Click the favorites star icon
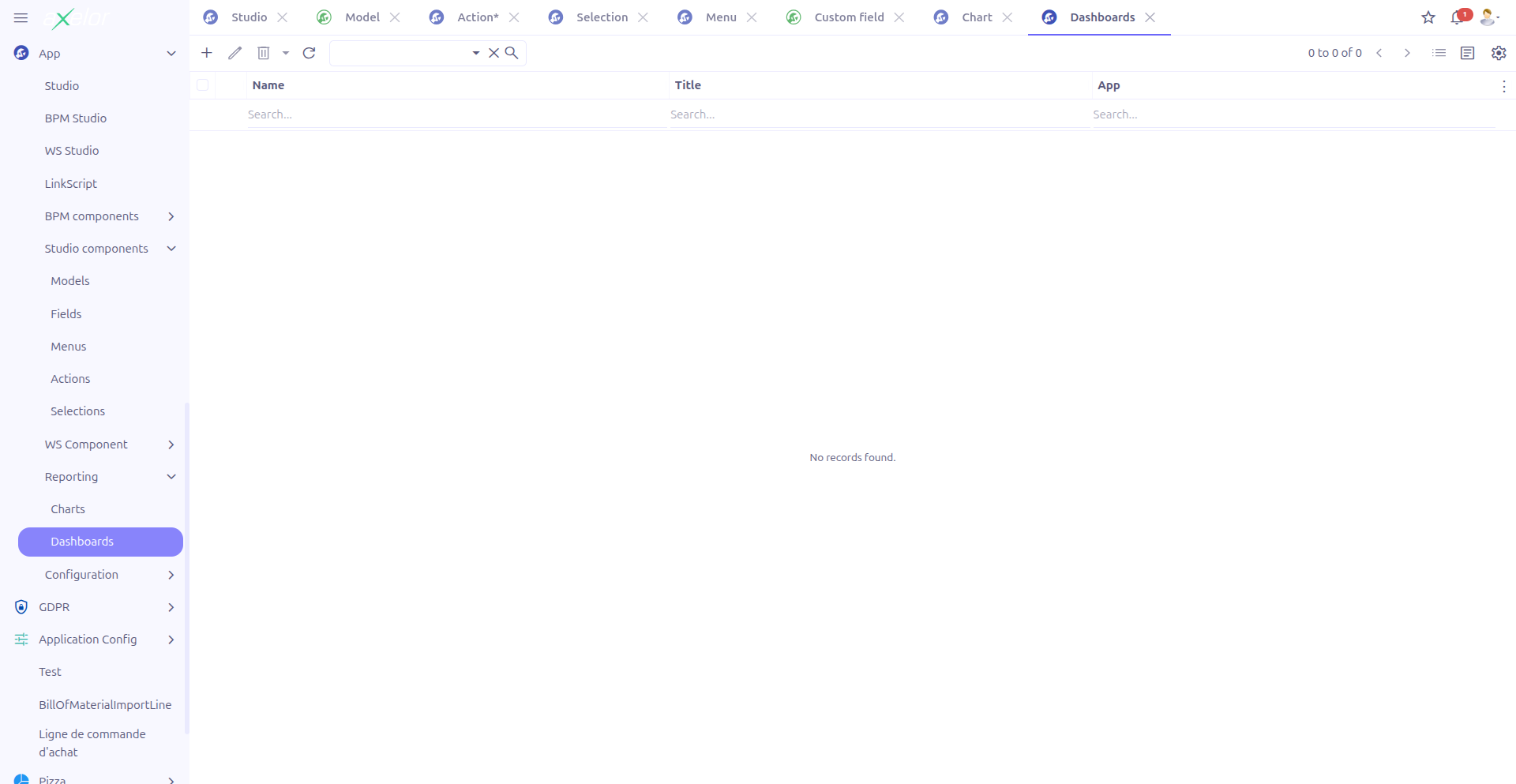The image size is (1516, 784). pyautogui.click(x=1428, y=17)
